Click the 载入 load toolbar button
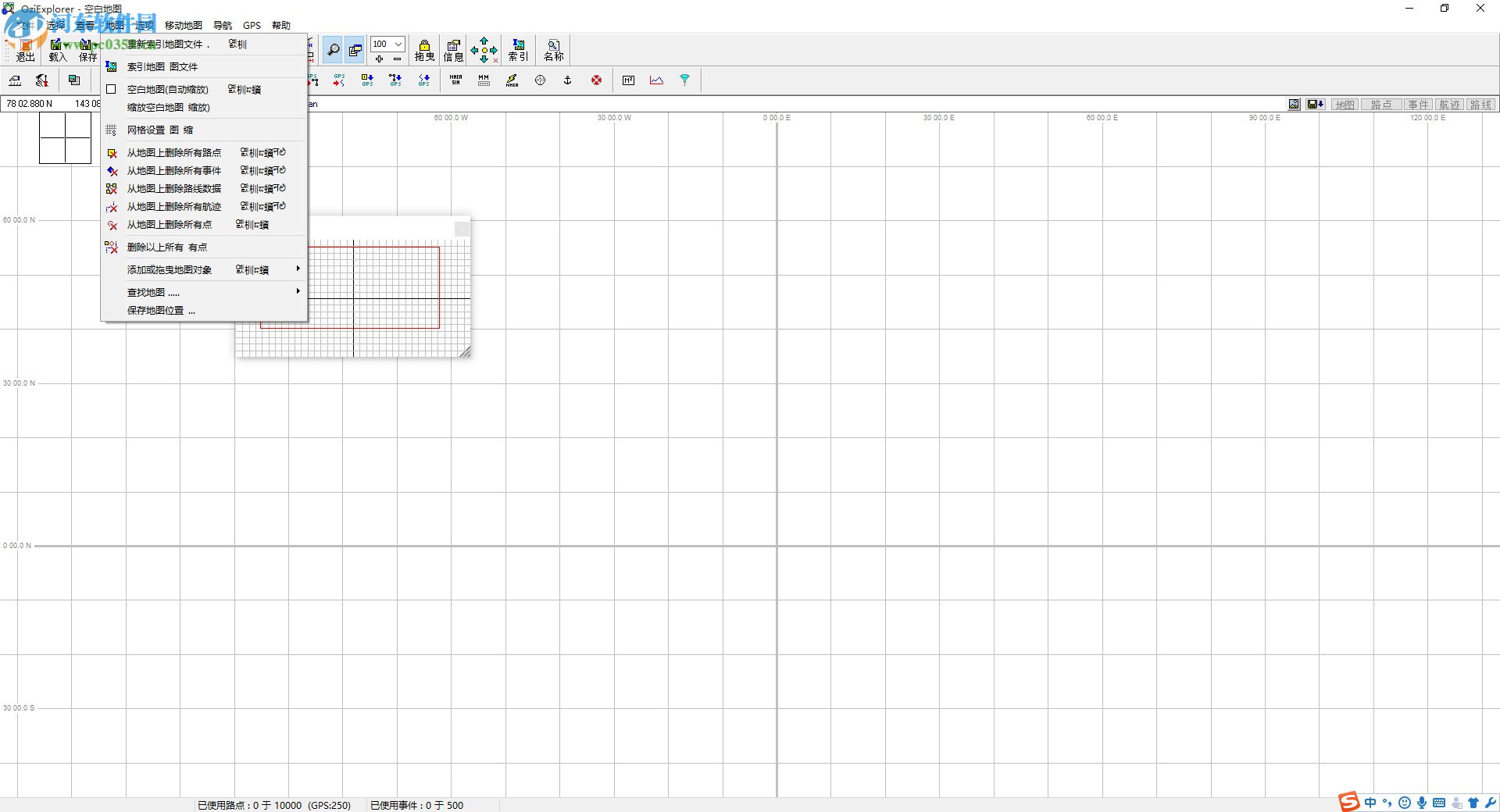This screenshot has height=812, width=1500. tap(58, 51)
